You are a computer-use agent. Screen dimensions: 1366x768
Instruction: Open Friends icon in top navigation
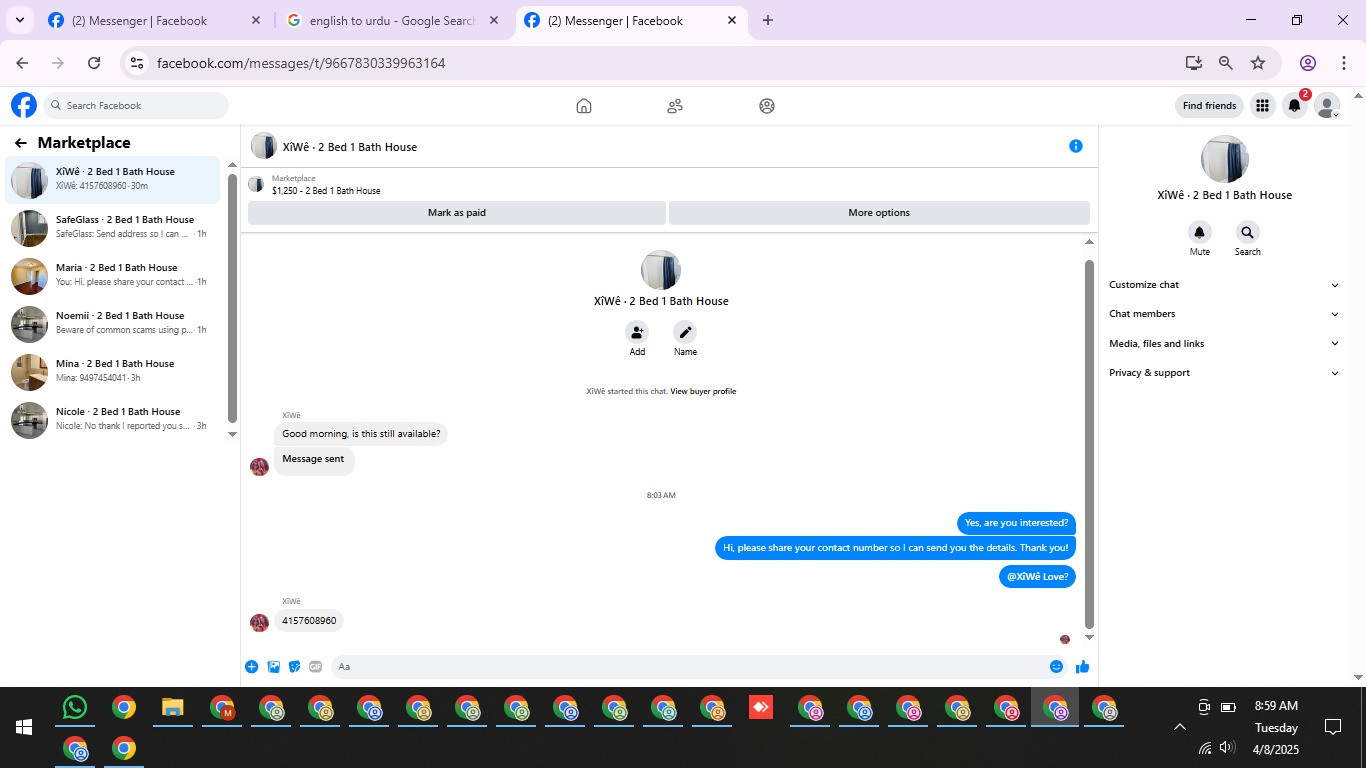(x=675, y=106)
